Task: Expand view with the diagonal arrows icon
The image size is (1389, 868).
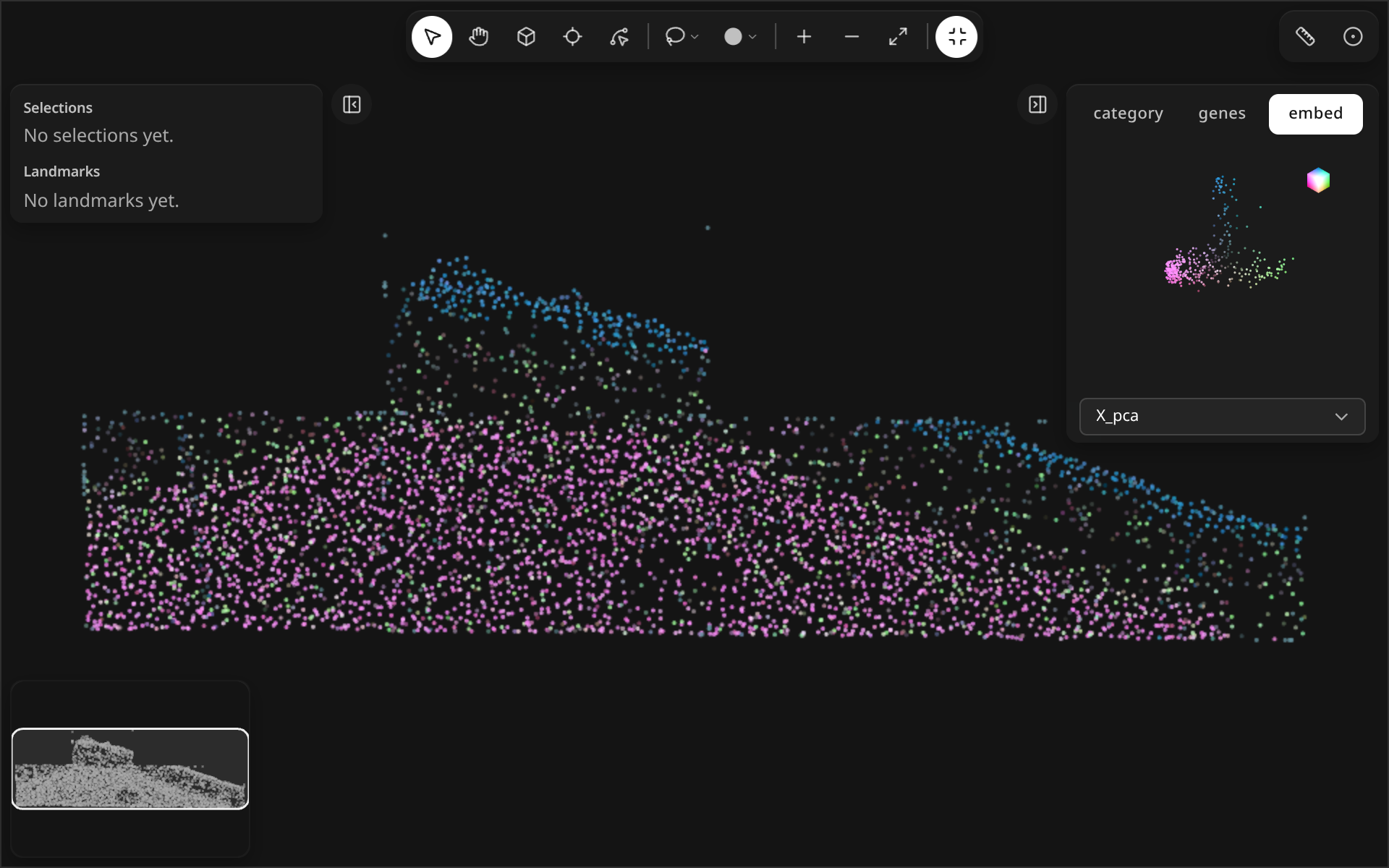Action: tap(898, 37)
